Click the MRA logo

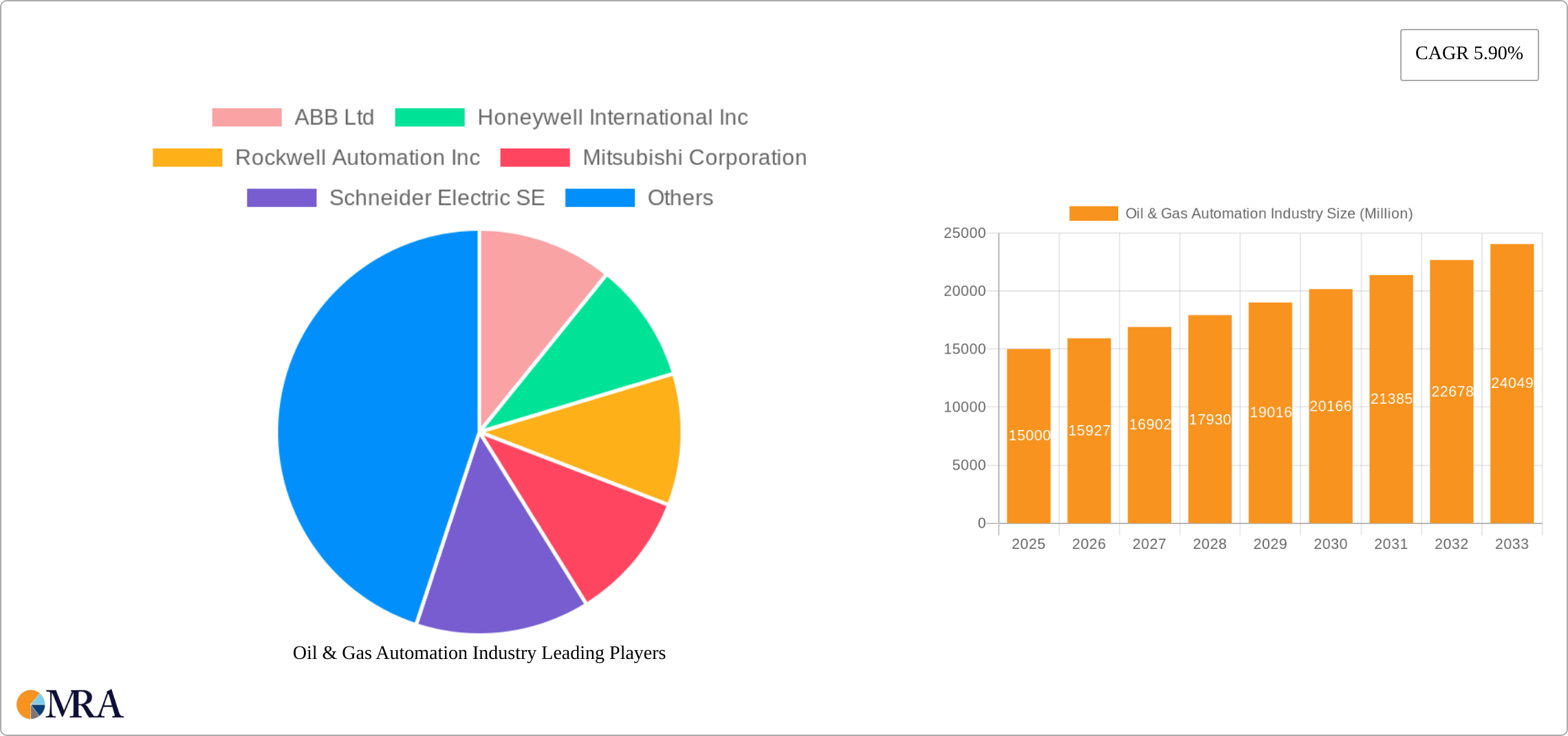pyautogui.click(x=70, y=704)
